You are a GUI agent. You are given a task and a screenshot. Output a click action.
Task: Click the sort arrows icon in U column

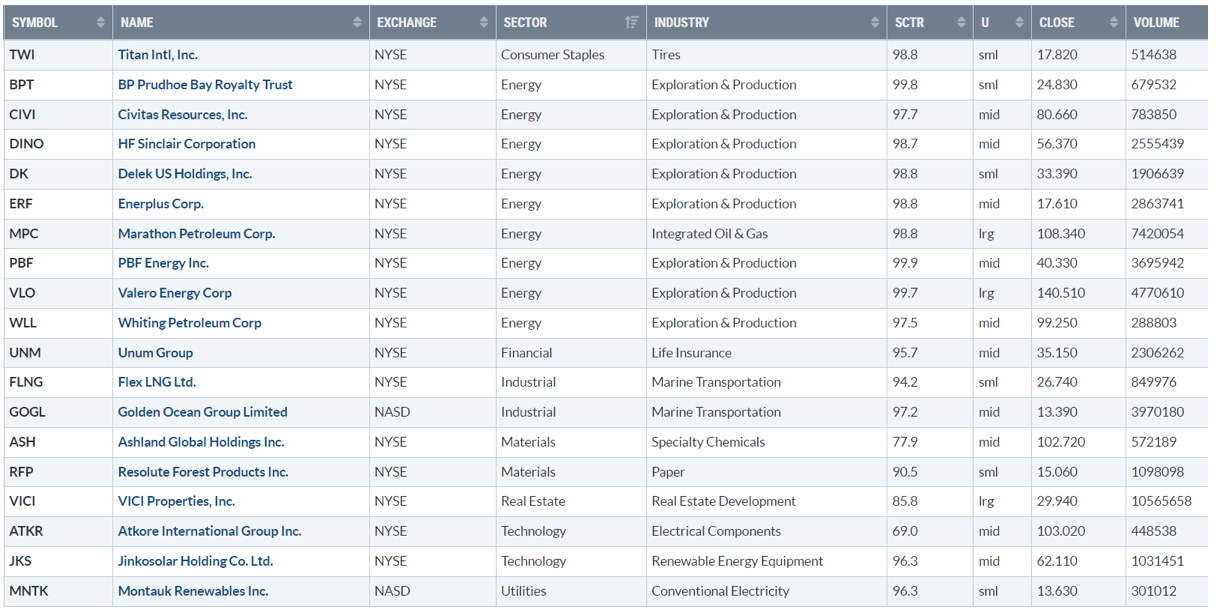(x=1019, y=23)
